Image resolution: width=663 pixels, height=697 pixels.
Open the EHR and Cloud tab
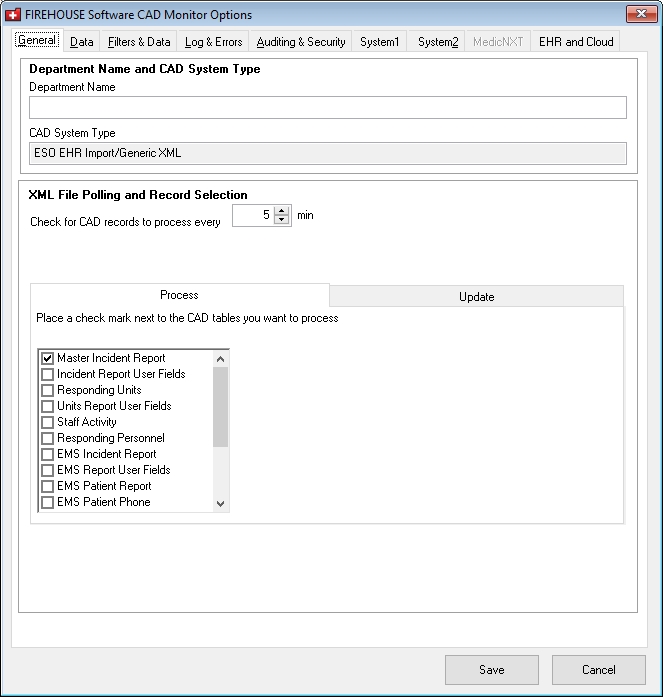[576, 42]
